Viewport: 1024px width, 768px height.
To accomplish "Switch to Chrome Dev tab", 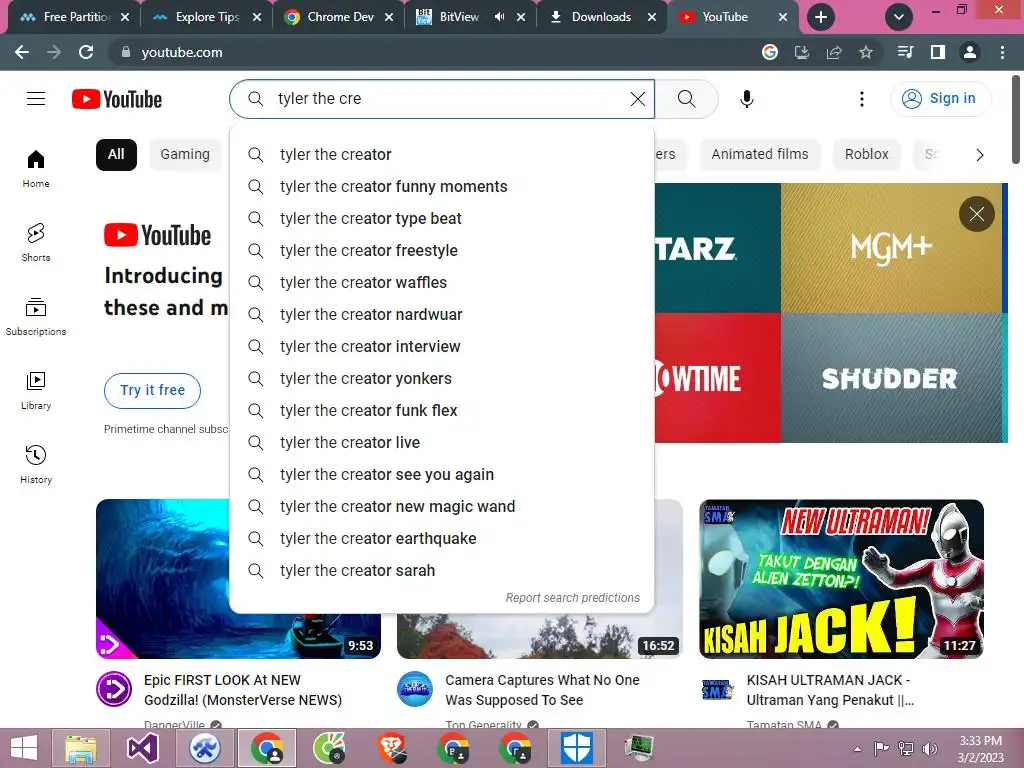I will (x=338, y=17).
